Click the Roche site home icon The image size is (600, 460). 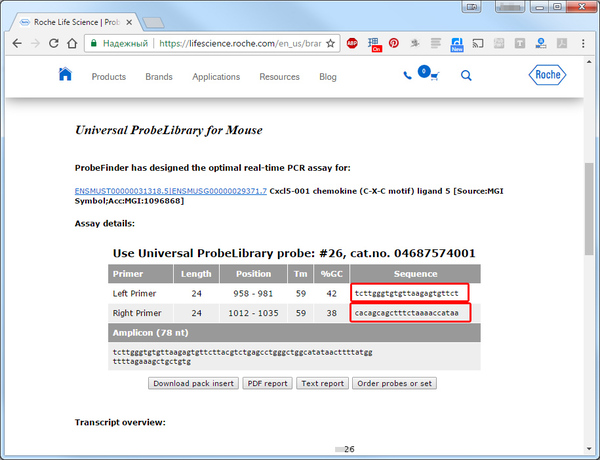(65, 74)
